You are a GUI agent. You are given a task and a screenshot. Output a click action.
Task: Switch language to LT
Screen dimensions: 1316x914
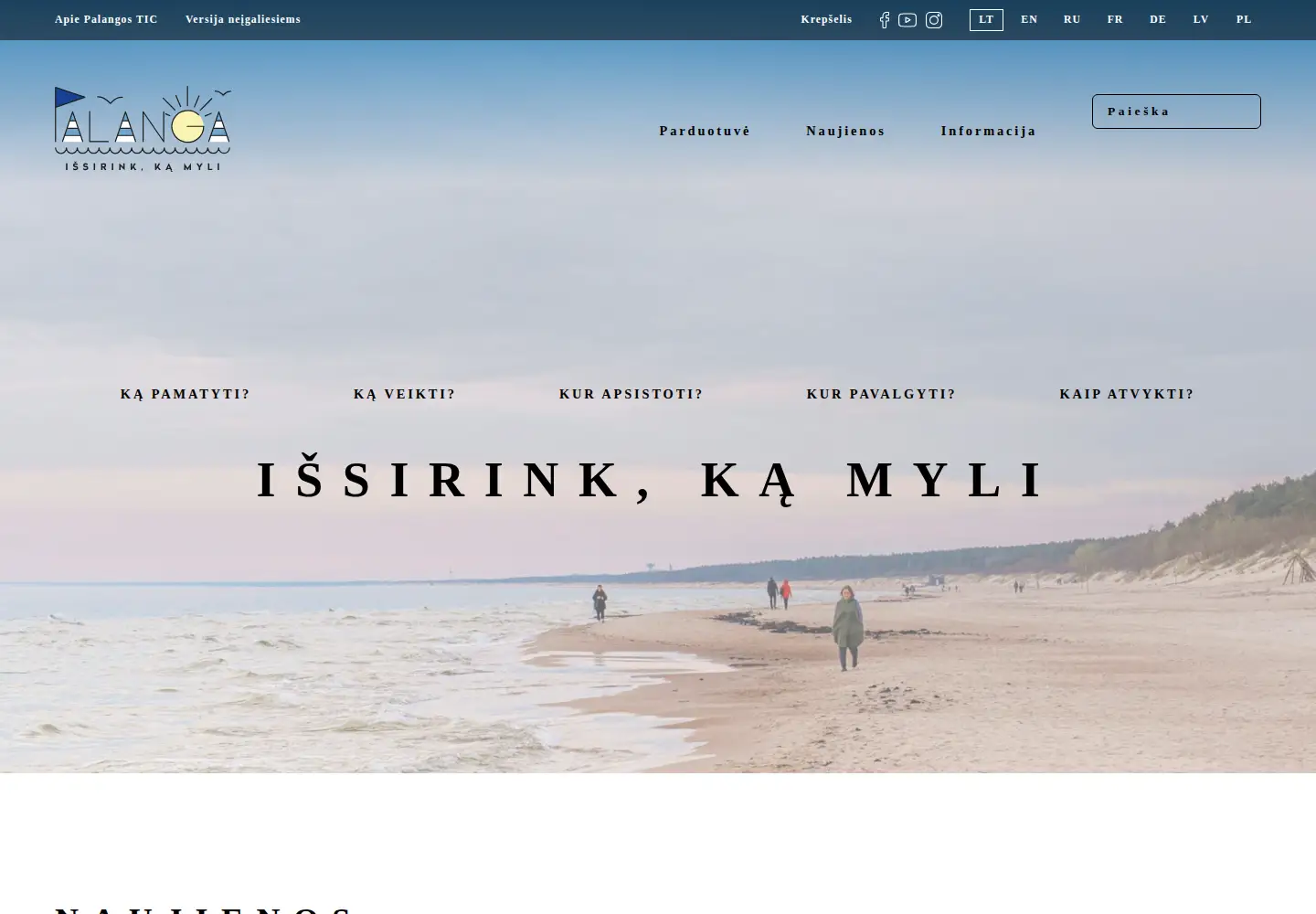coord(986,20)
